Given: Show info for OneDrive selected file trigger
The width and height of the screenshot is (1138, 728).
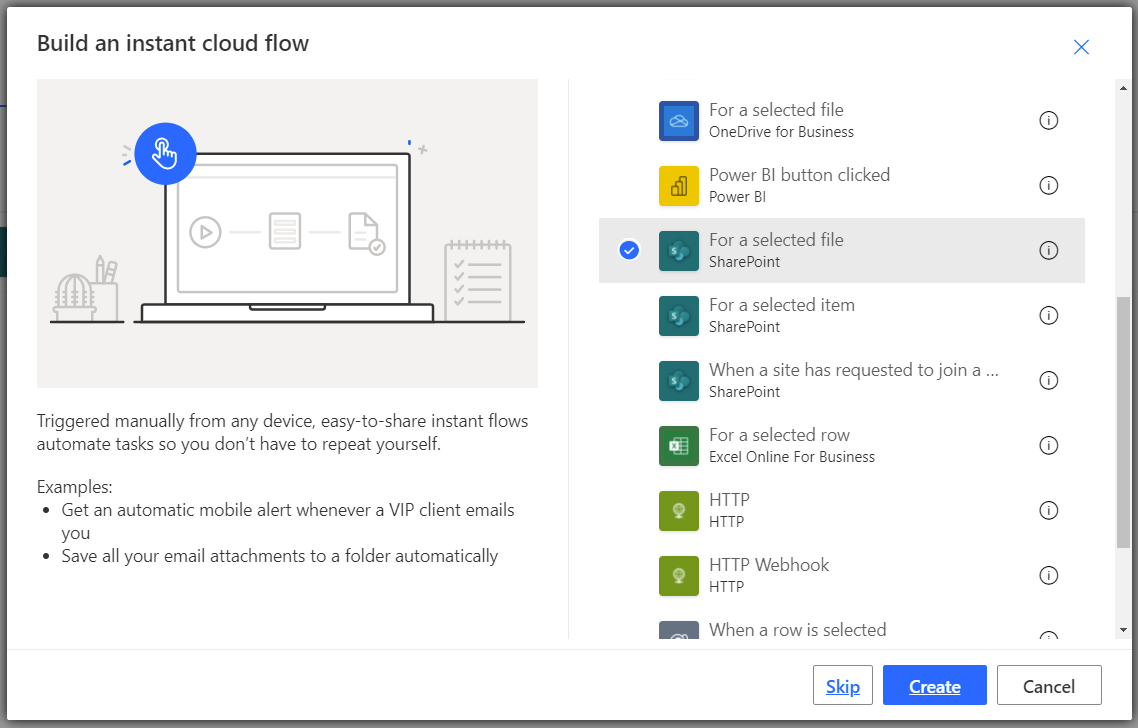Looking at the screenshot, I should point(1048,120).
